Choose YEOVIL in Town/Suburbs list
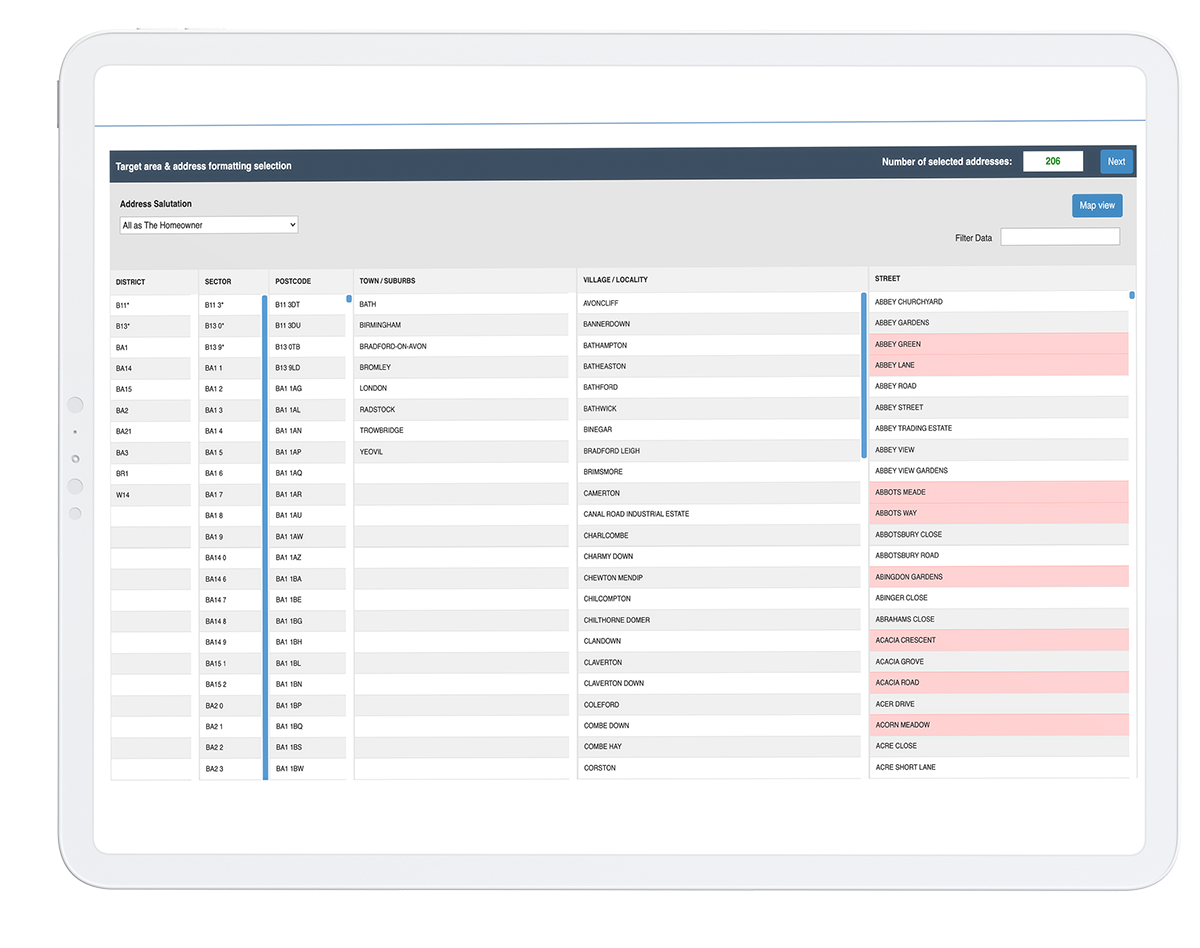This screenshot has width=1200, height=948. click(460, 452)
